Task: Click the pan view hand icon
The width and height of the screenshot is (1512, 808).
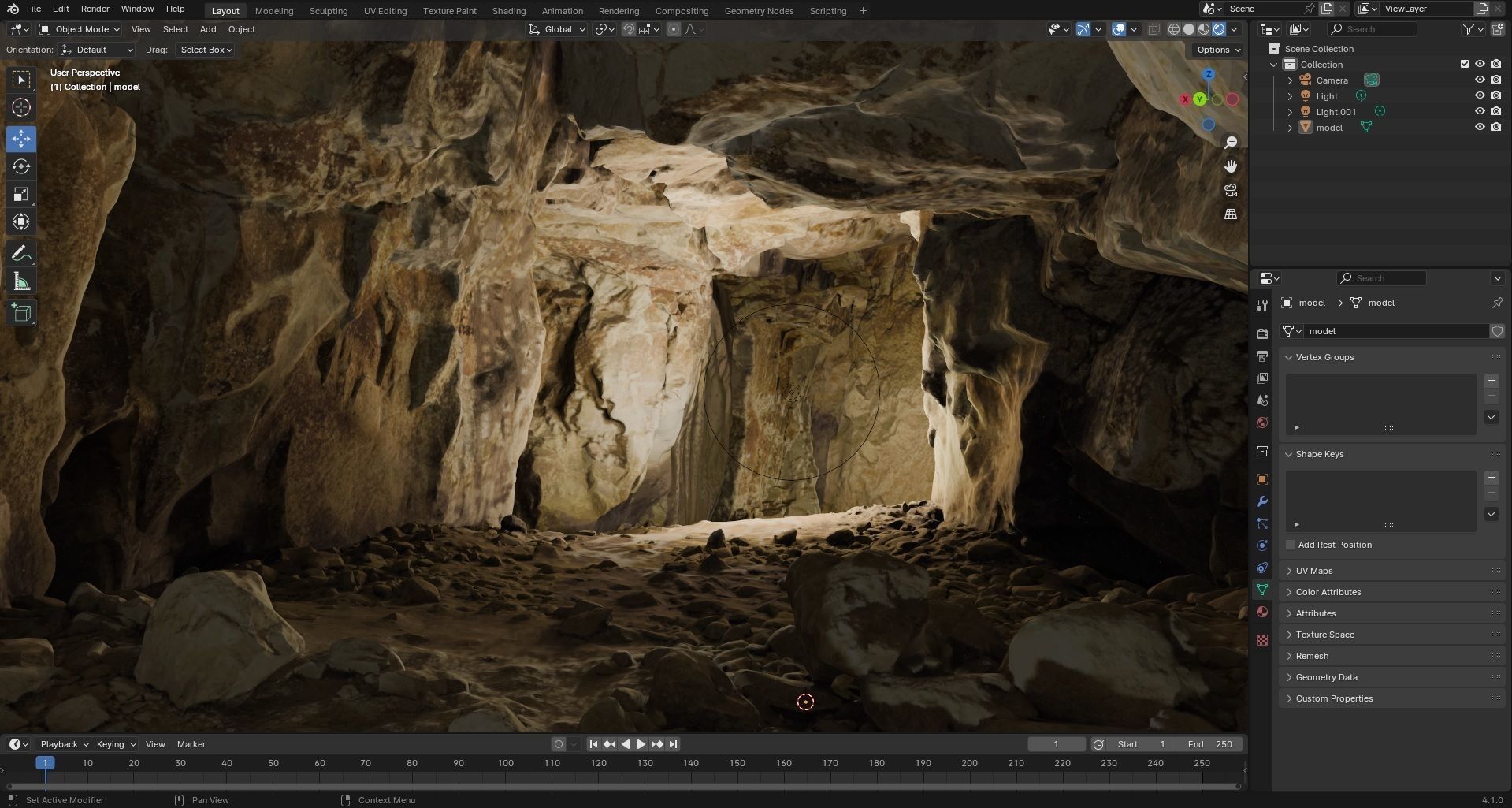Action: pos(1231,166)
